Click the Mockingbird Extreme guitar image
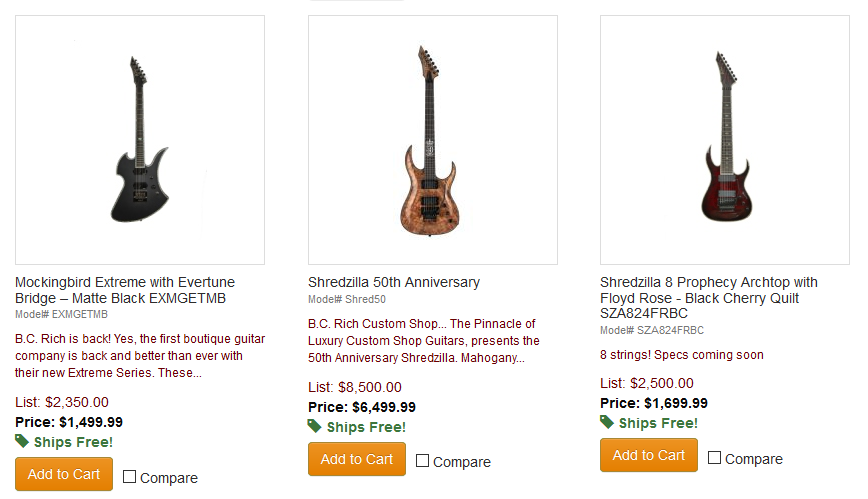 [140, 140]
